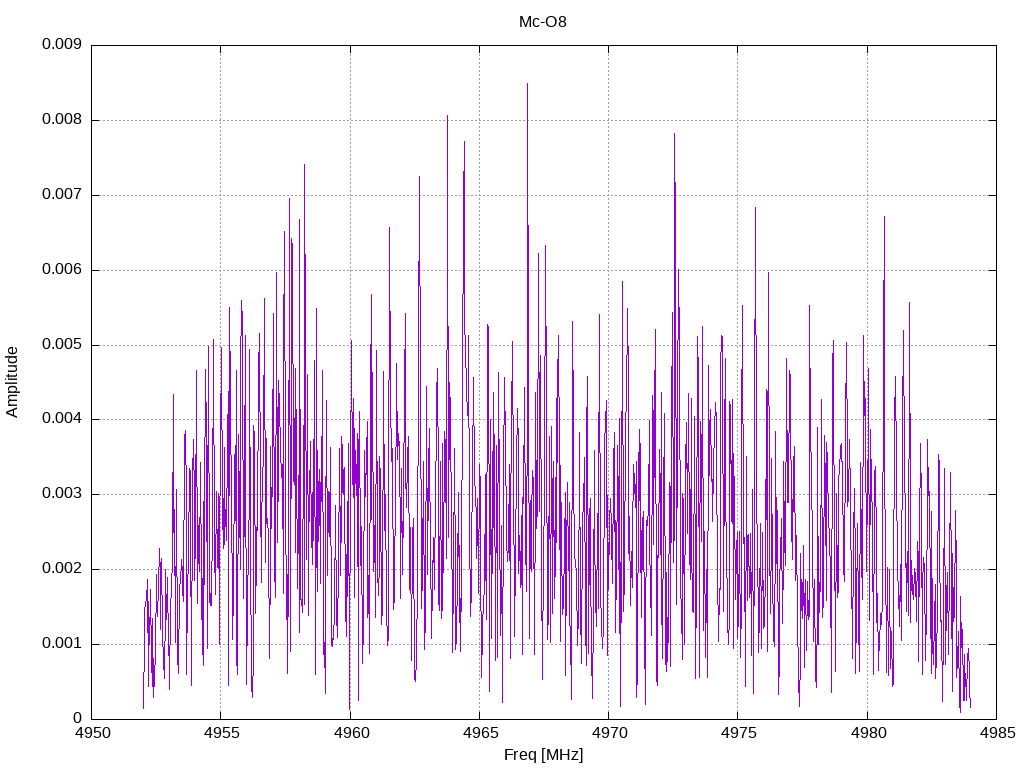Click the 4965 x-axis tick label
This screenshot has height=768, width=1024.
(480, 733)
